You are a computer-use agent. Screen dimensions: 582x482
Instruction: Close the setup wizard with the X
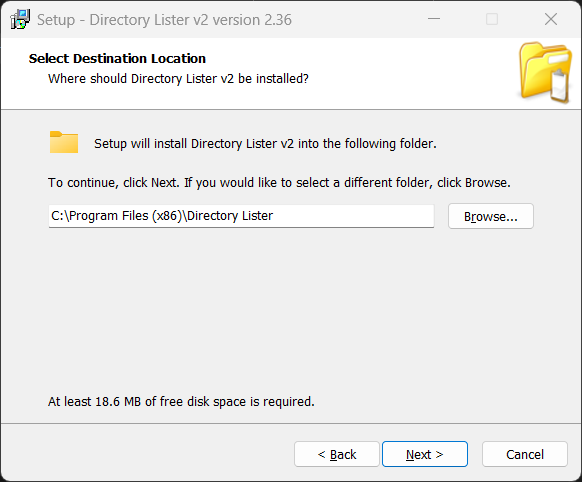pyautogui.click(x=551, y=19)
